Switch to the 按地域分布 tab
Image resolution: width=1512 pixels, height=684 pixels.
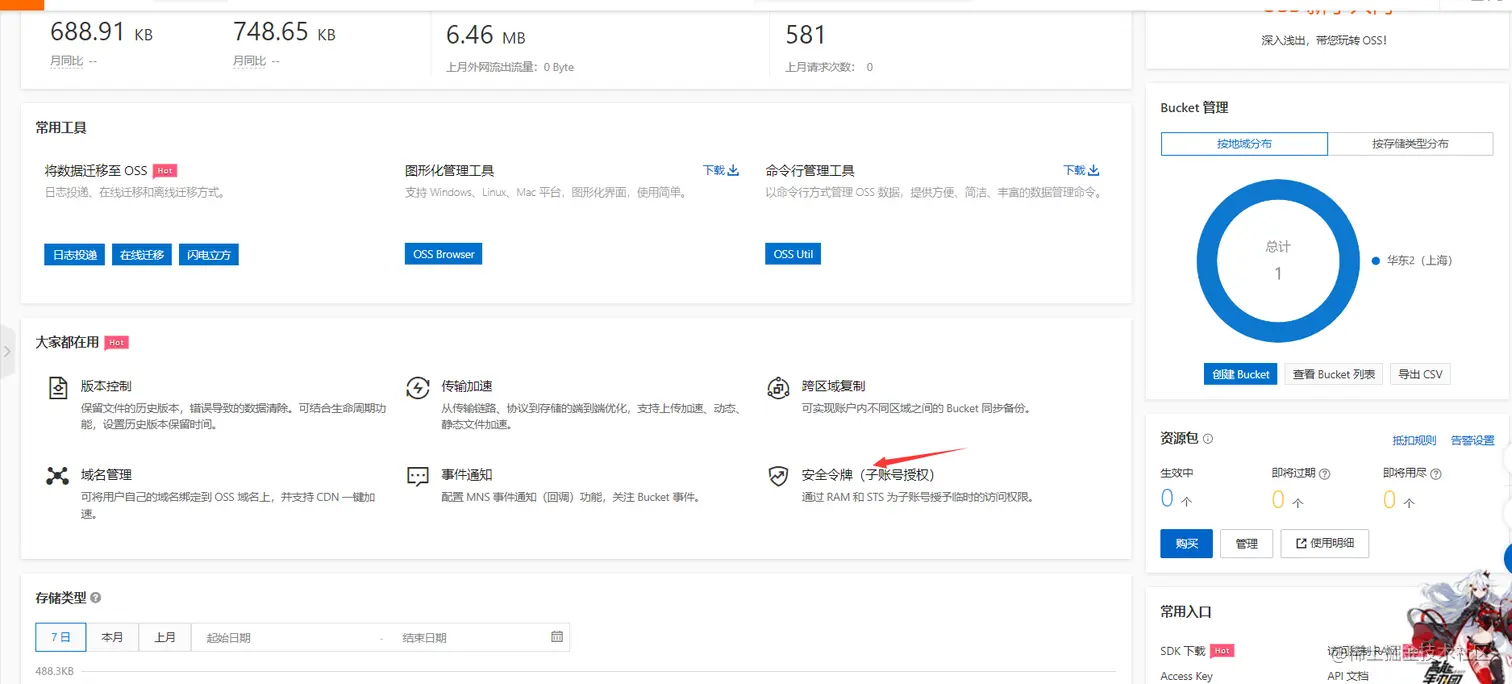pyautogui.click(x=1243, y=143)
